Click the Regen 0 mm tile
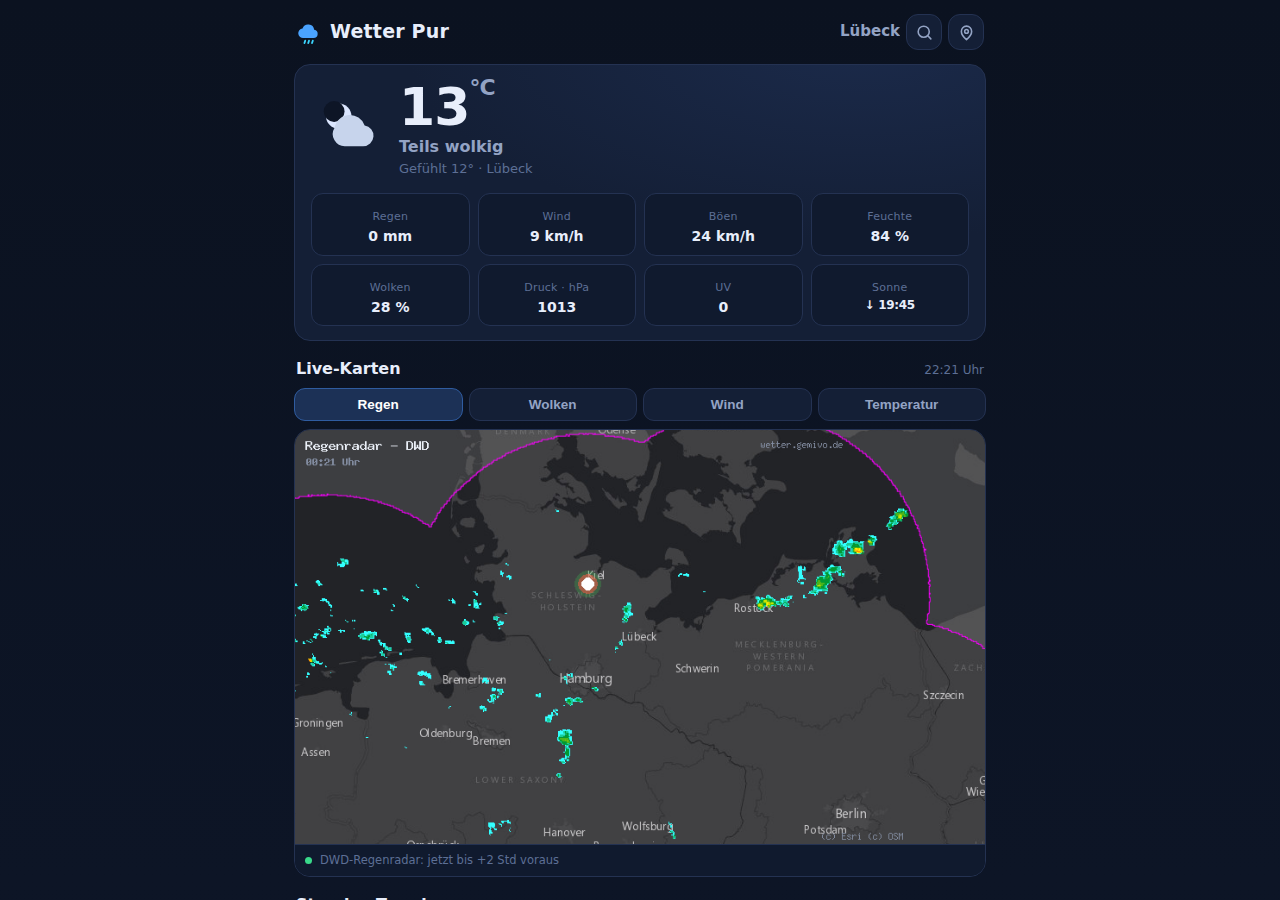The height and width of the screenshot is (900, 1280). pos(390,225)
